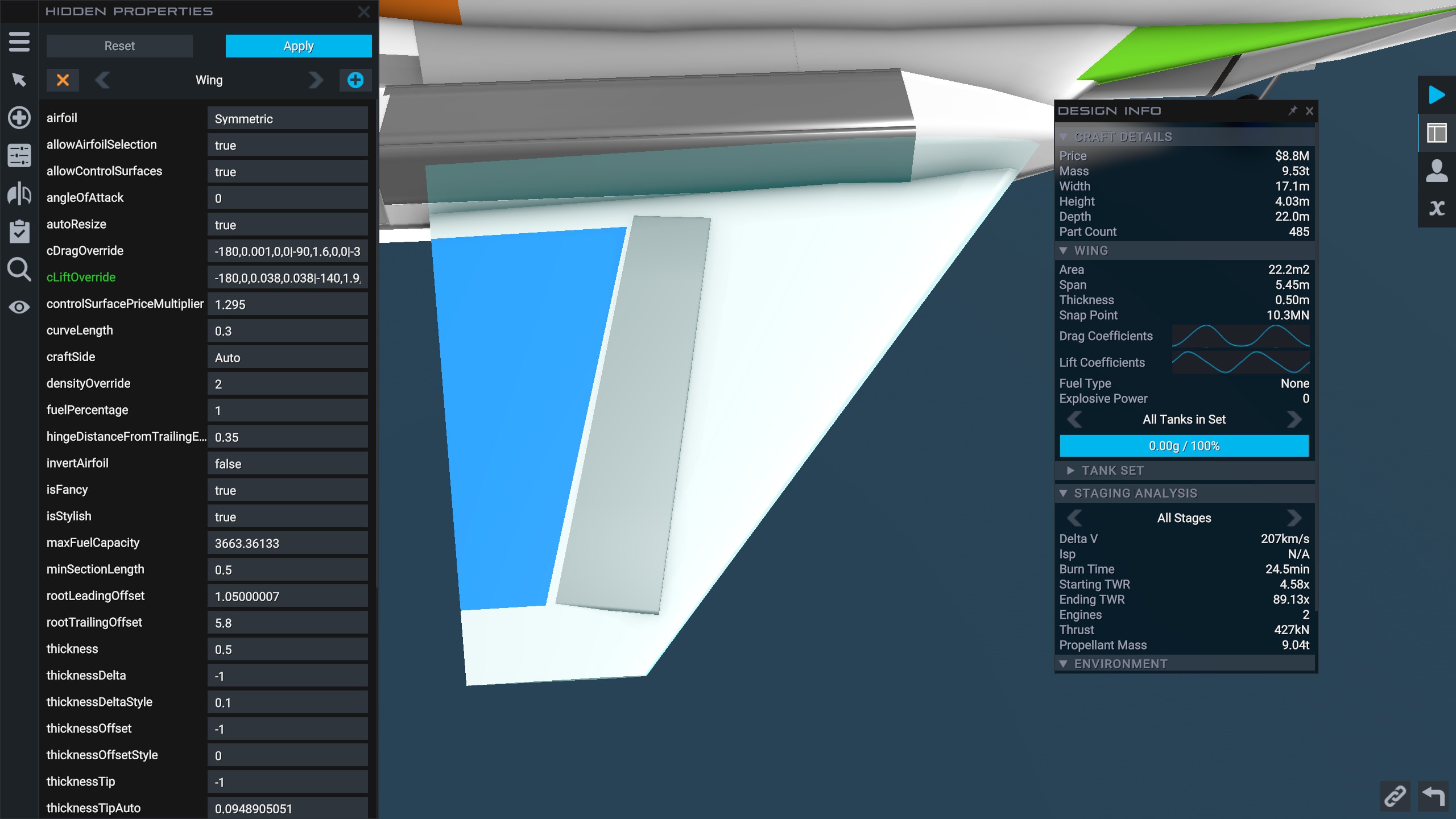Click the Apply button
Image resolution: width=1456 pixels, height=819 pixels.
[299, 46]
